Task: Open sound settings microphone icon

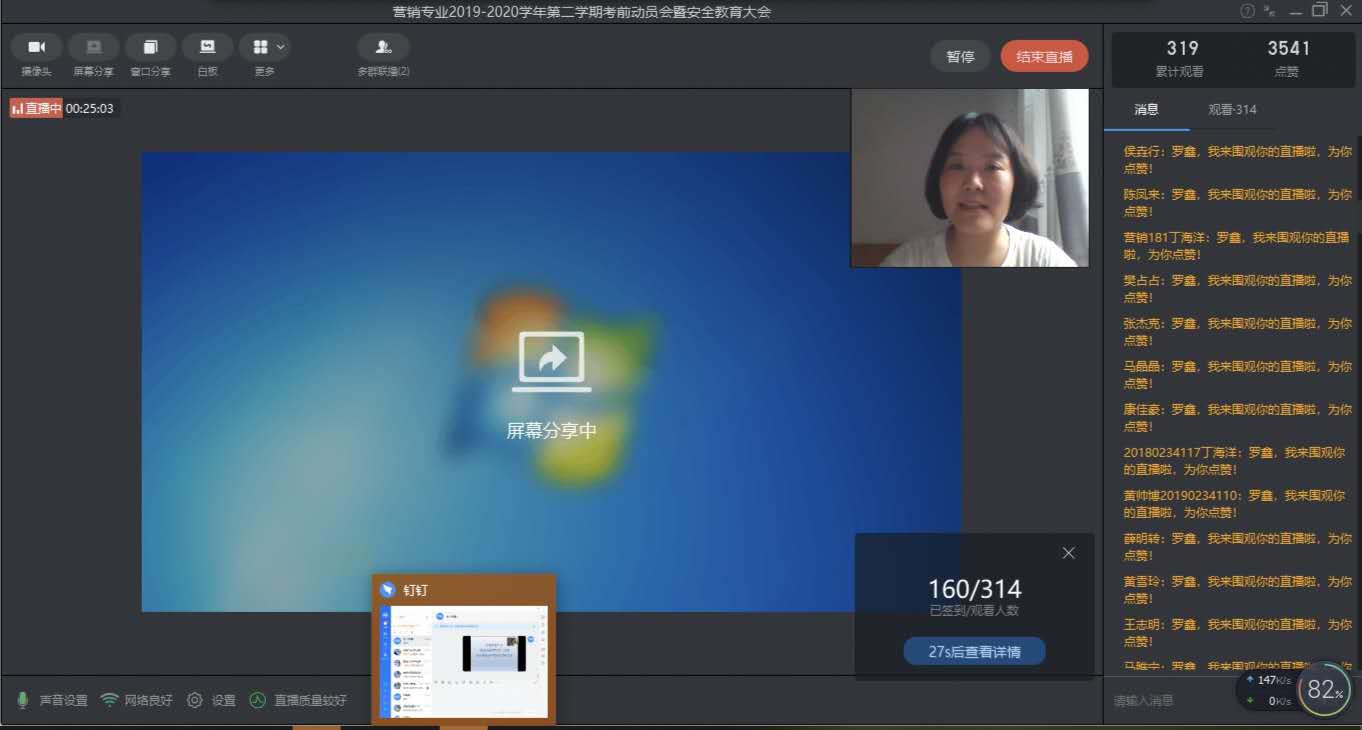Action: coord(23,700)
